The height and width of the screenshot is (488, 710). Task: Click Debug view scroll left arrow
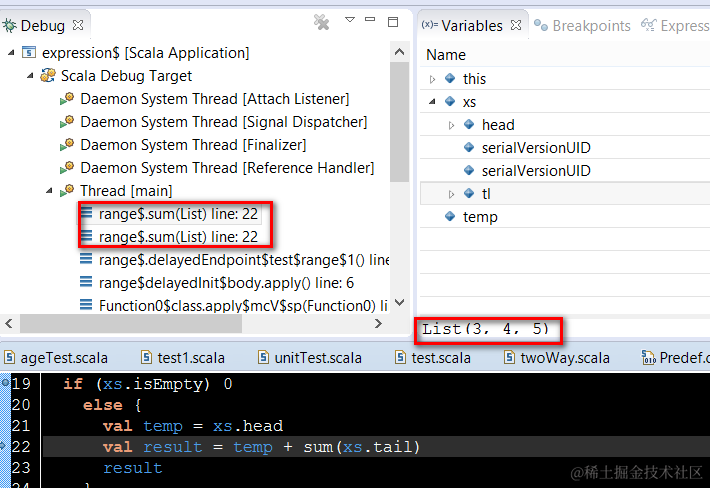point(9,323)
